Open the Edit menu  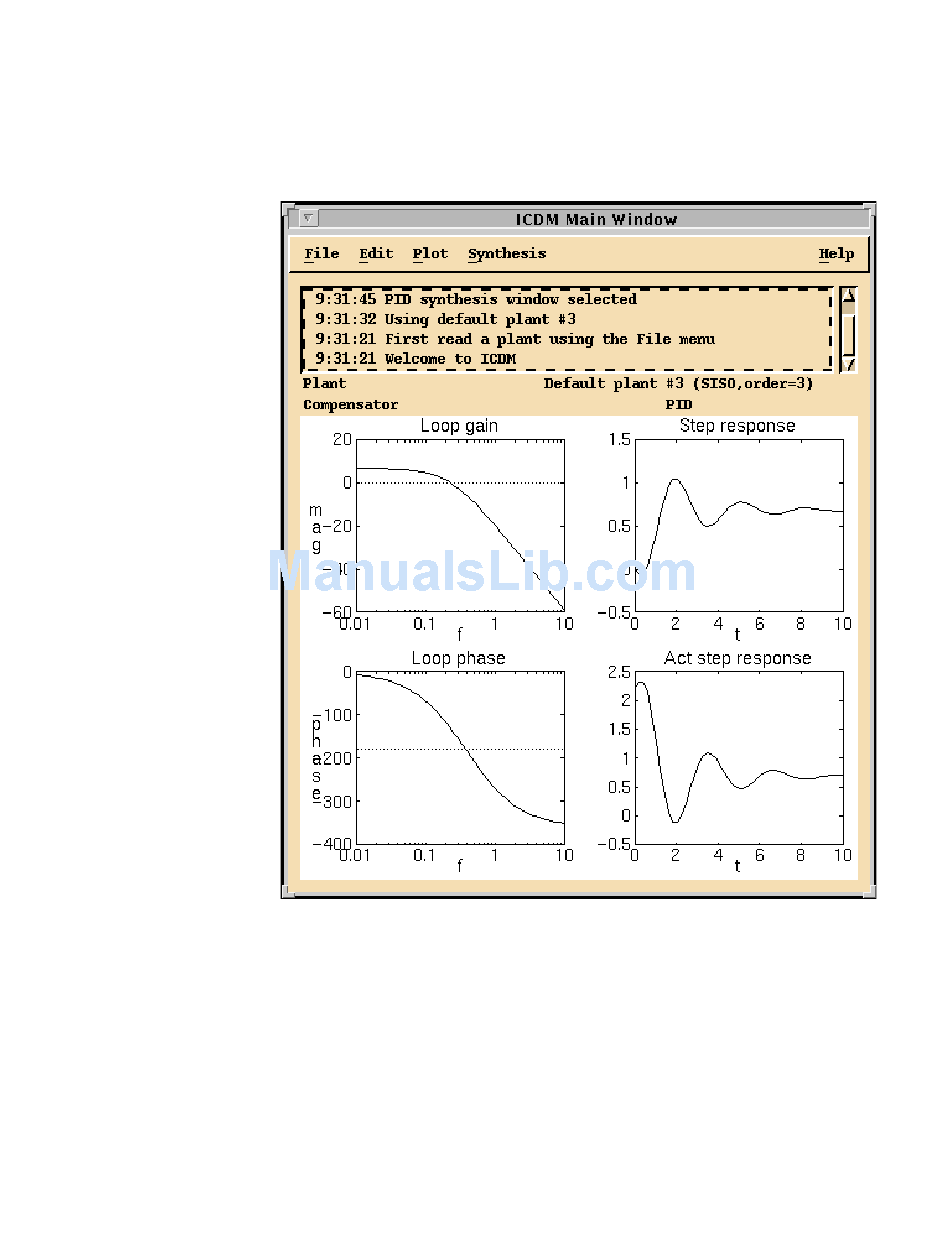[x=376, y=254]
